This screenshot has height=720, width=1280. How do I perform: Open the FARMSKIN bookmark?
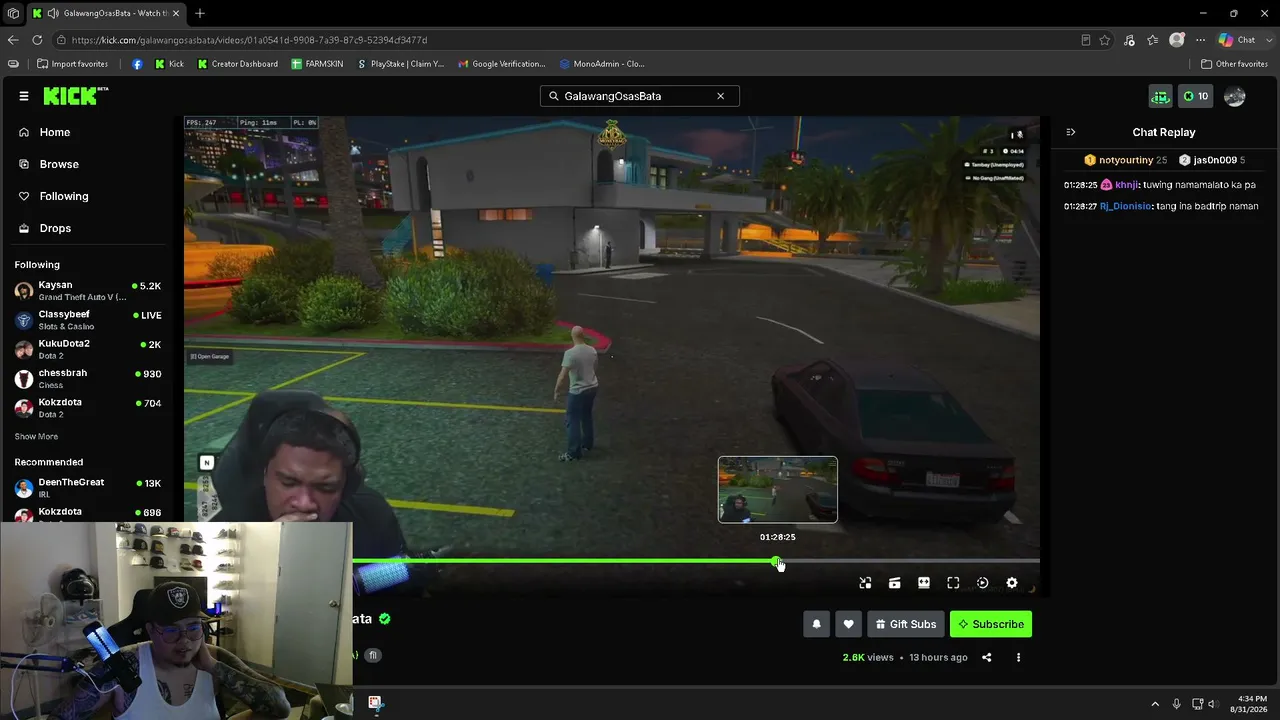pos(317,64)
